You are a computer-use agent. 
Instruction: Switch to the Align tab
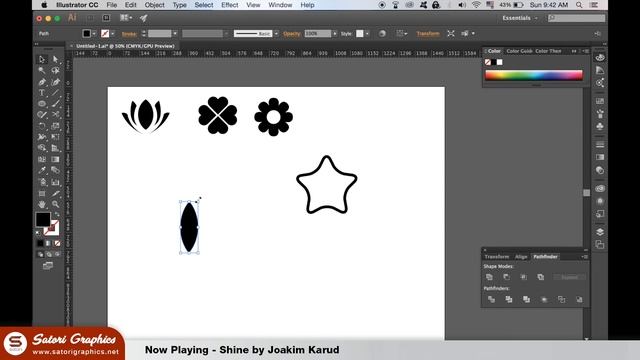pyautogui.click(x=521, y=257)
